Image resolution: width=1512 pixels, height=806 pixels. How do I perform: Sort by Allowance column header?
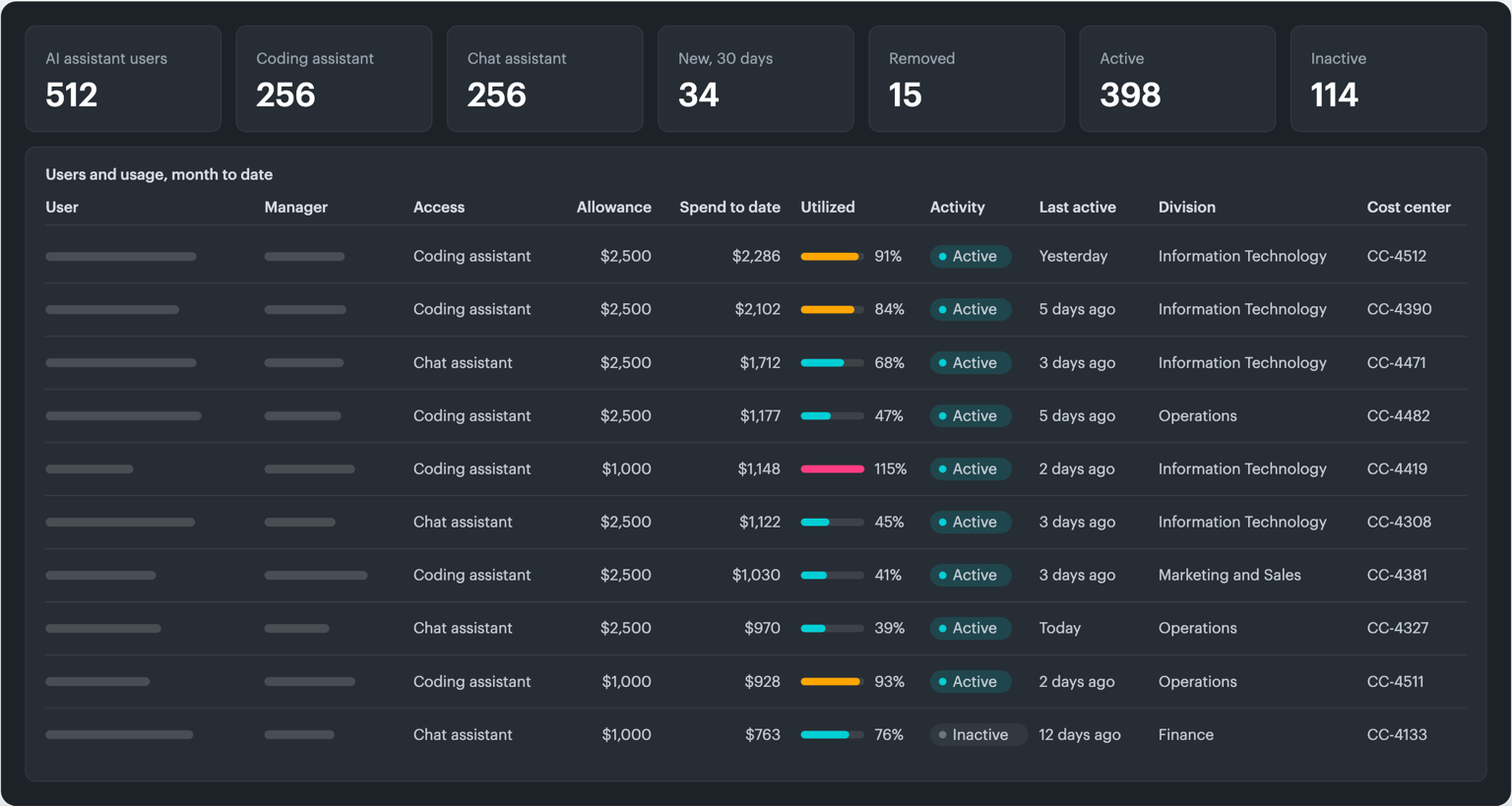click(613, 207)
